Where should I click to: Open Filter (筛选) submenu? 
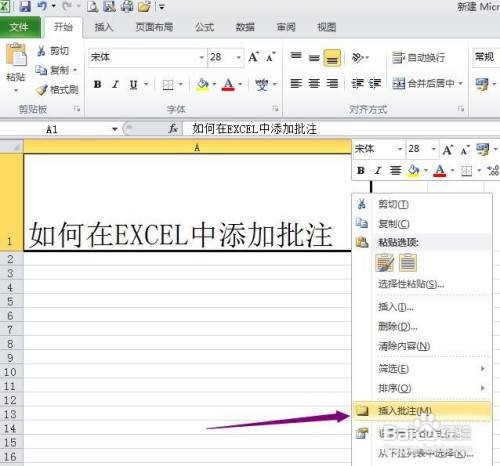click(422, 369)
